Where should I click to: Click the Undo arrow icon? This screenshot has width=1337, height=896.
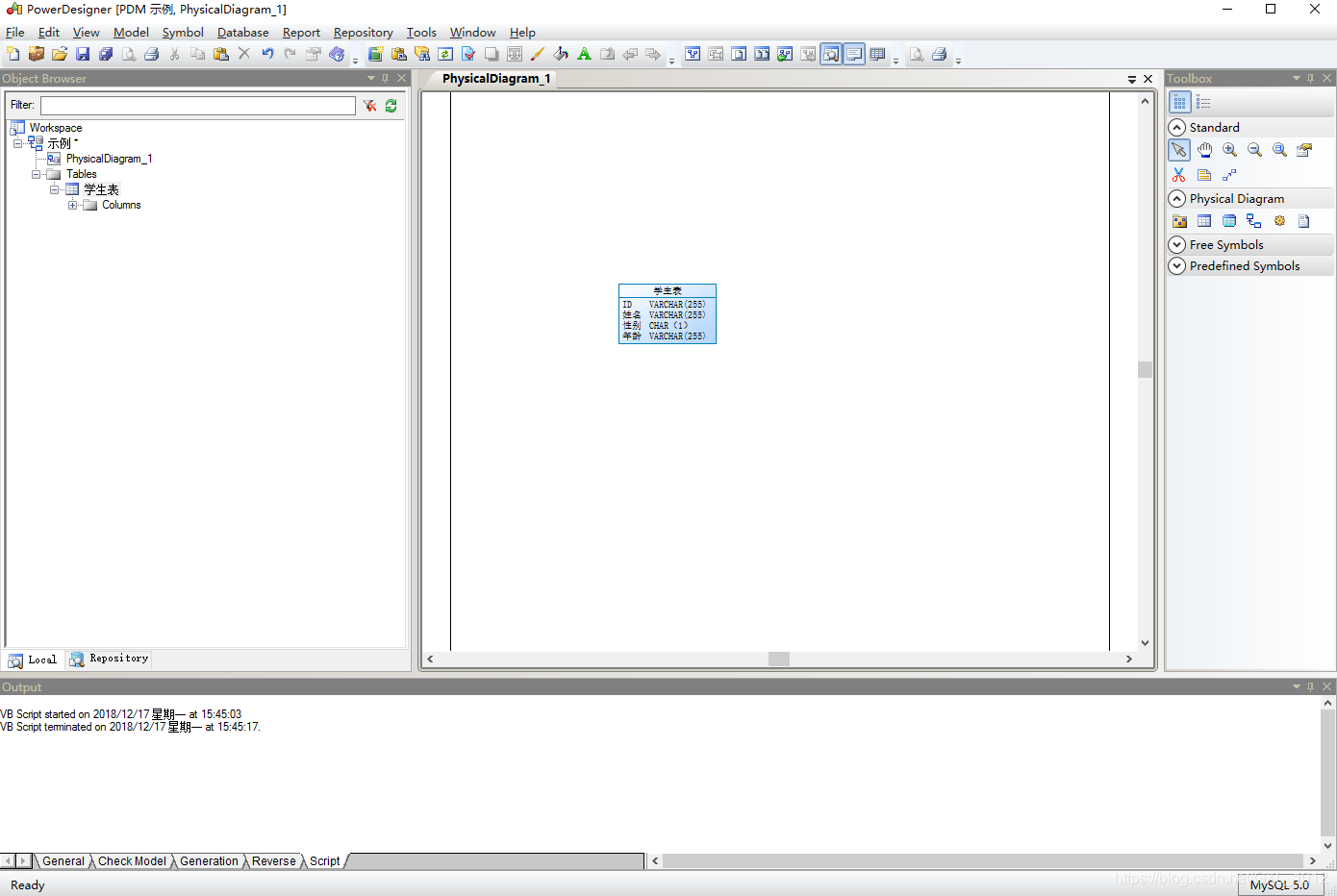coord(267,54)
